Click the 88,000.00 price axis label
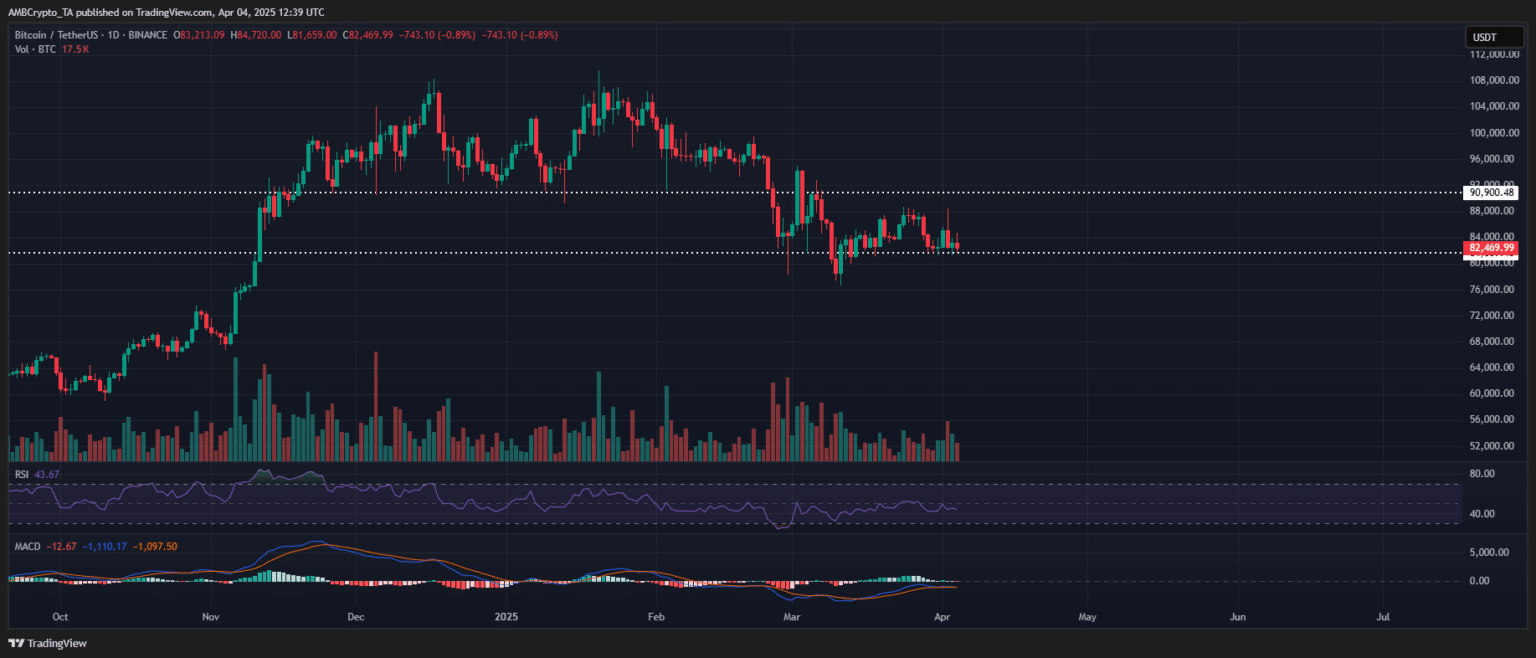The height and width of the screenshot is (658, 1536). pos(1494,211)
